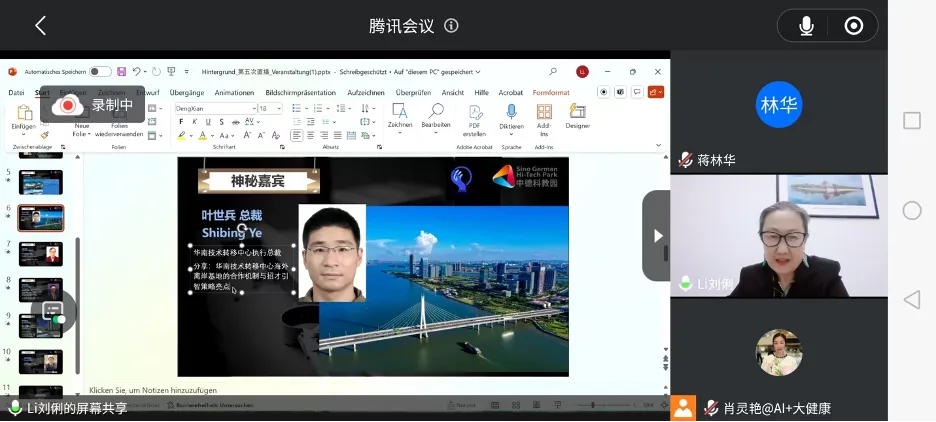Toggle strikethrough formatting
936x422 pixels.
pyautogui.click(x=235, y=122)
